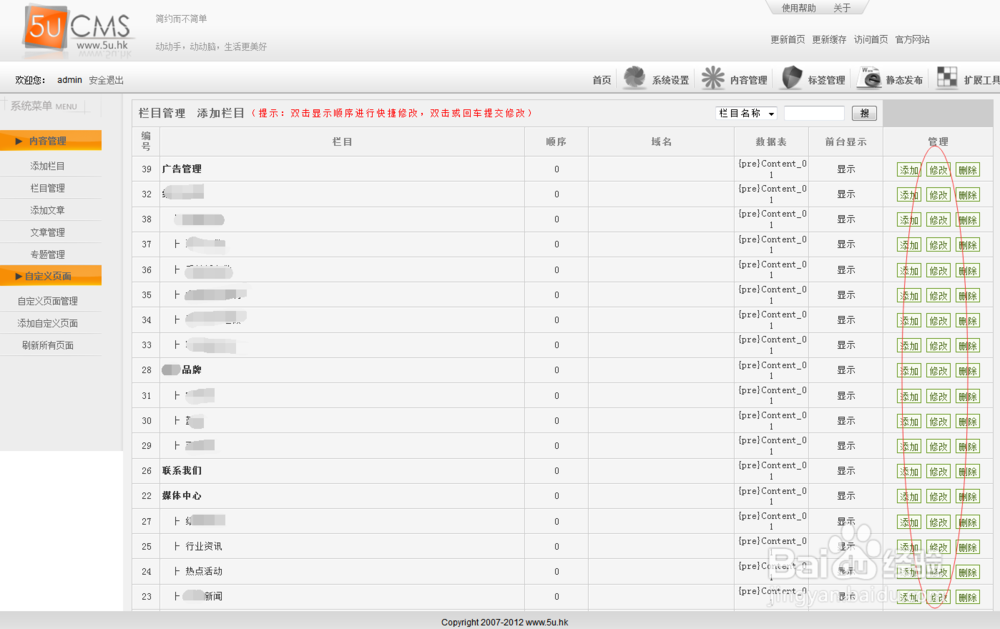Click 删除 button for 热点活动 row
1000x629 pixels.
(x=967, y=572)
